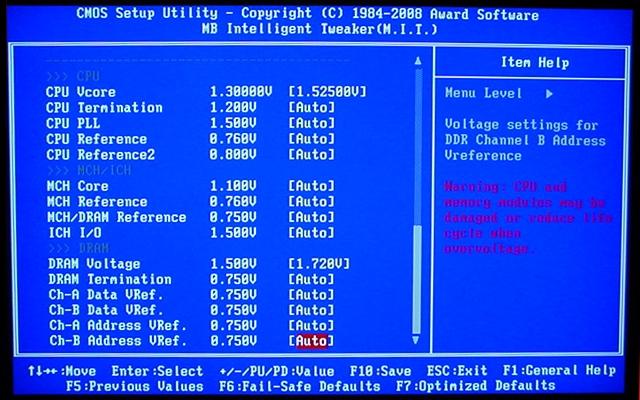Click the F10:Save hint
This screenshot has height=400, width=640.
point(380,371)
